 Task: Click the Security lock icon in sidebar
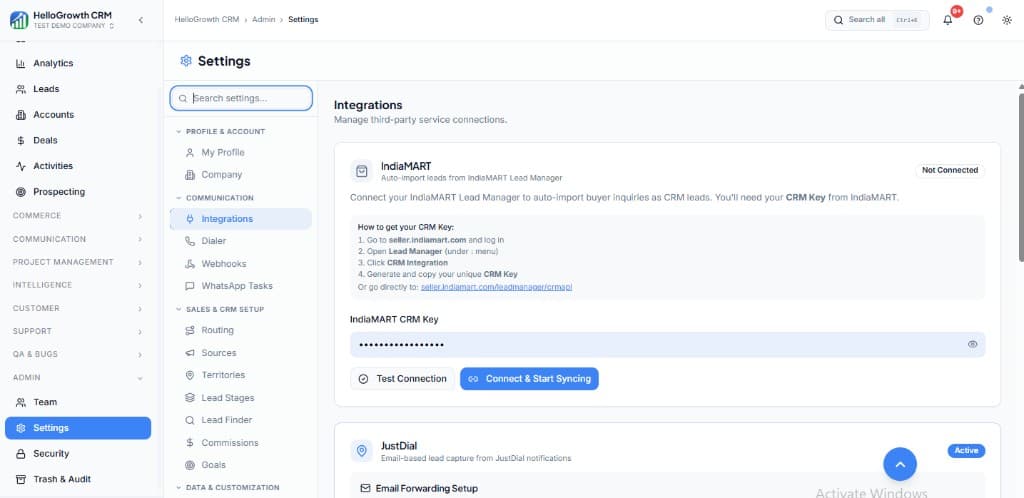click(x=20, y=454)
